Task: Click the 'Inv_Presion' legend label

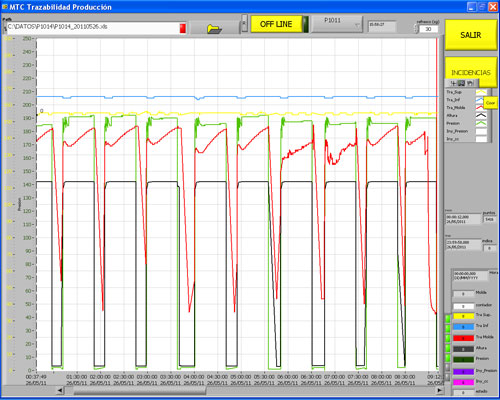Action: point(457,131)
